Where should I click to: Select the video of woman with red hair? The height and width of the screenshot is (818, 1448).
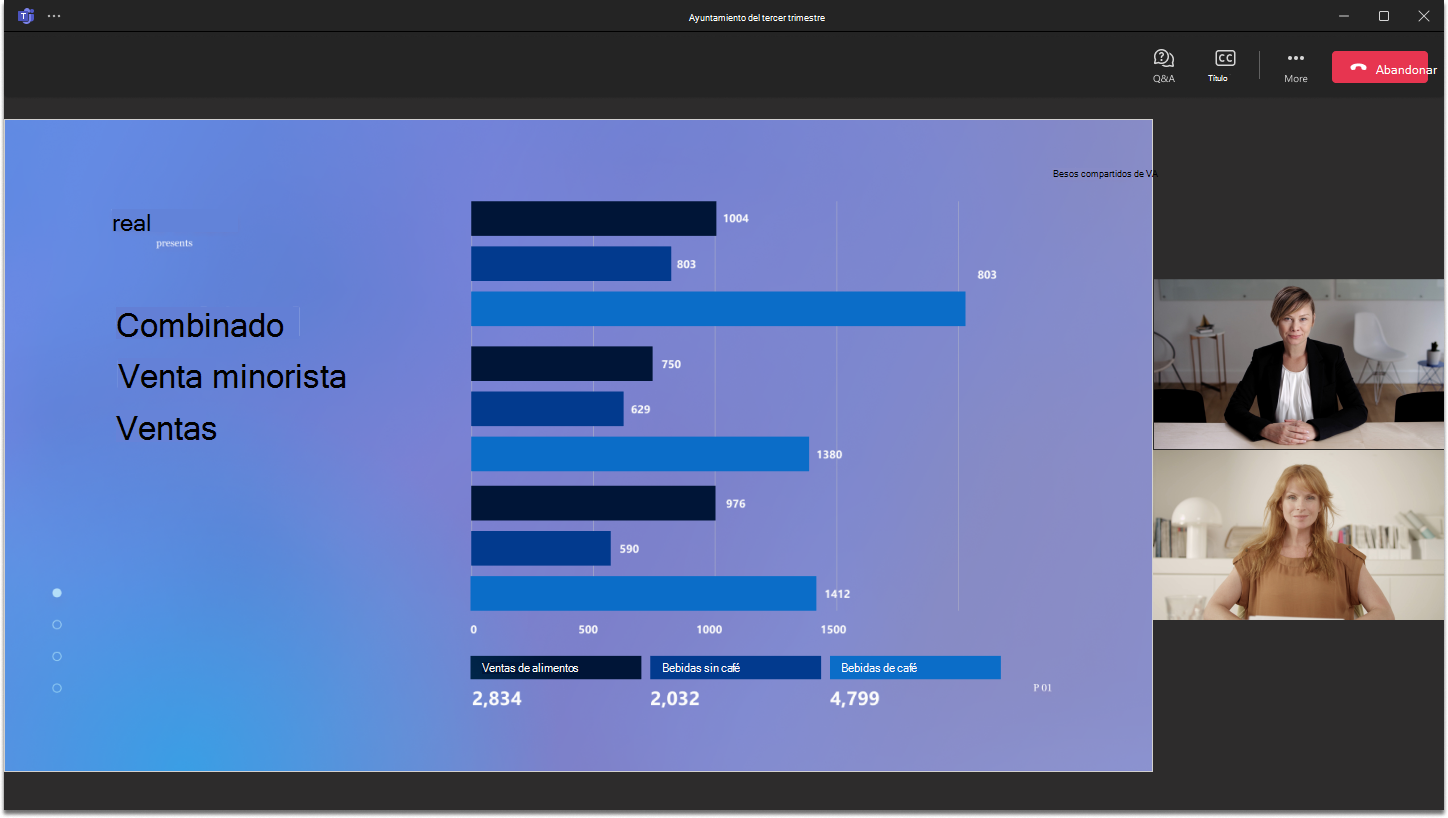click(x=1299, y=535)
